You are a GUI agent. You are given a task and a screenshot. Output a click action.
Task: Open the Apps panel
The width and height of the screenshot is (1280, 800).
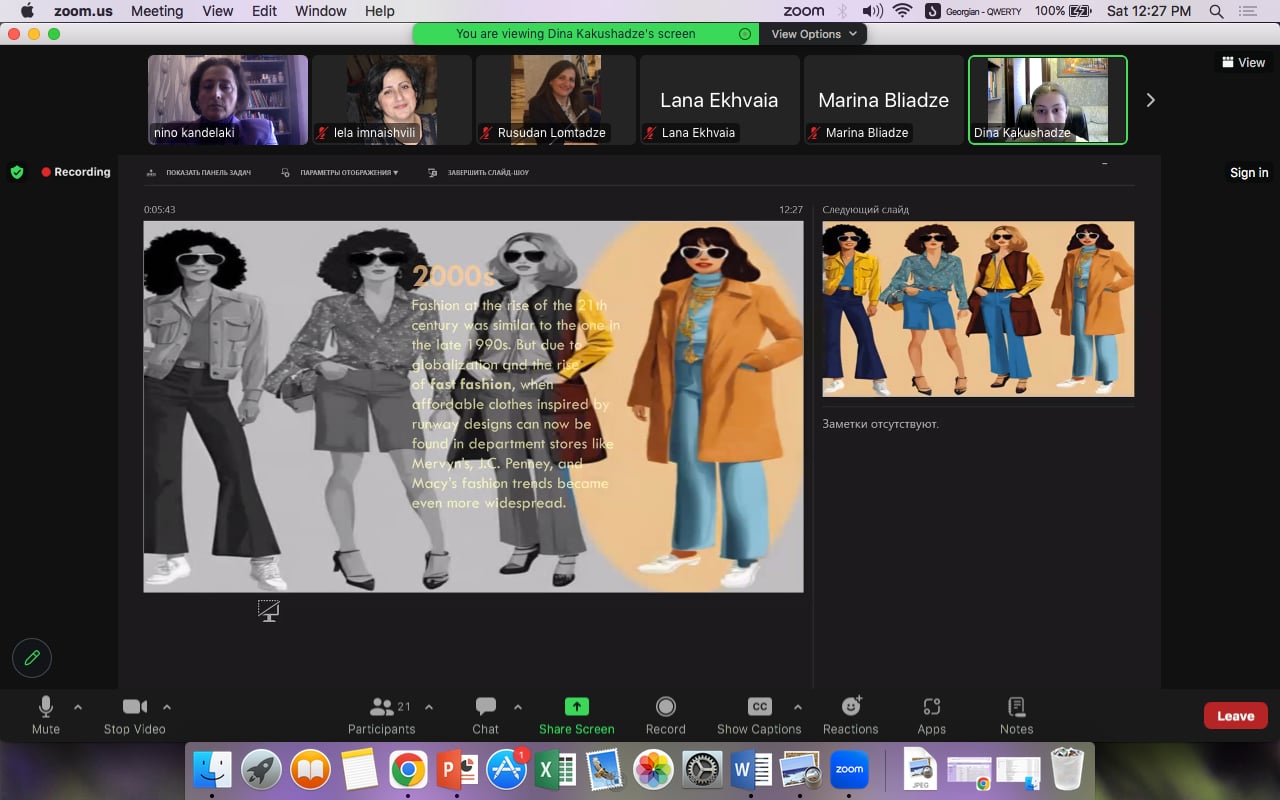coord(932,707)
